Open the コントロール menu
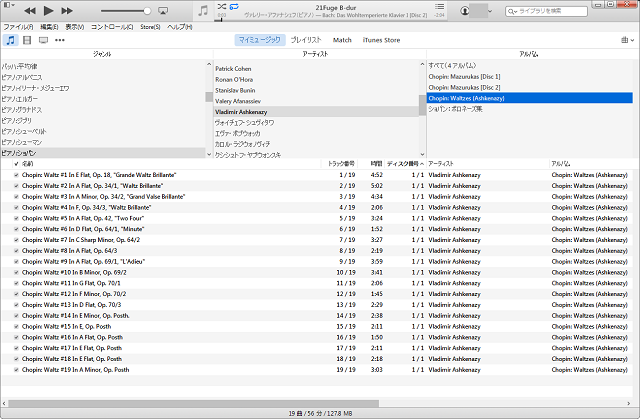The width and height of the screenshot is (640, 419). [112, 27]
